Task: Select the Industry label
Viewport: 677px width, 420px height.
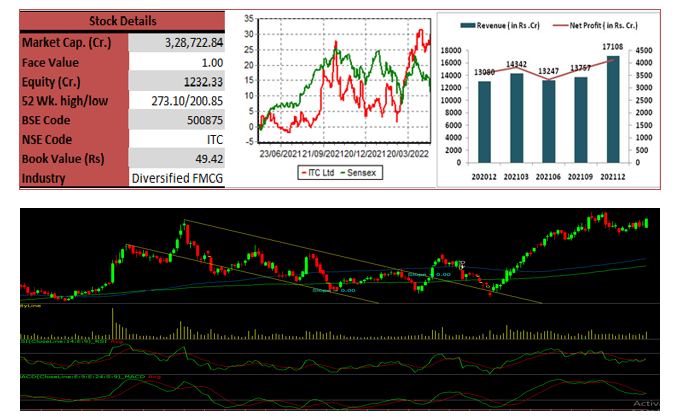Action: (x=43, y=178)
